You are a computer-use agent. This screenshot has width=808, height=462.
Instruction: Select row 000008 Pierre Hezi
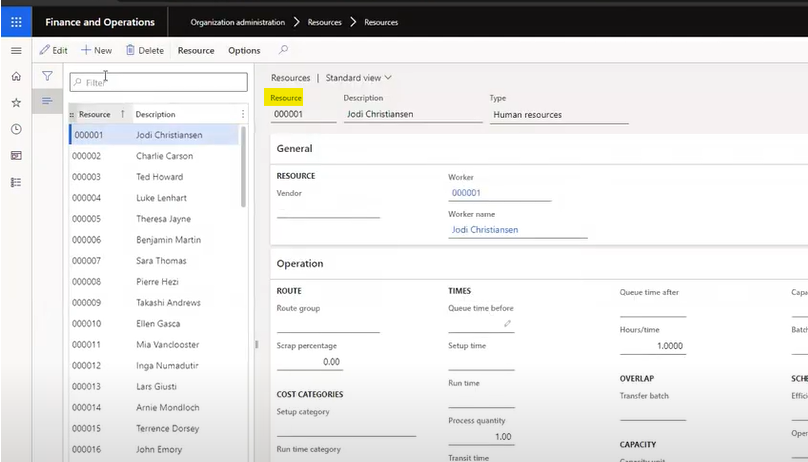(154, 282)
